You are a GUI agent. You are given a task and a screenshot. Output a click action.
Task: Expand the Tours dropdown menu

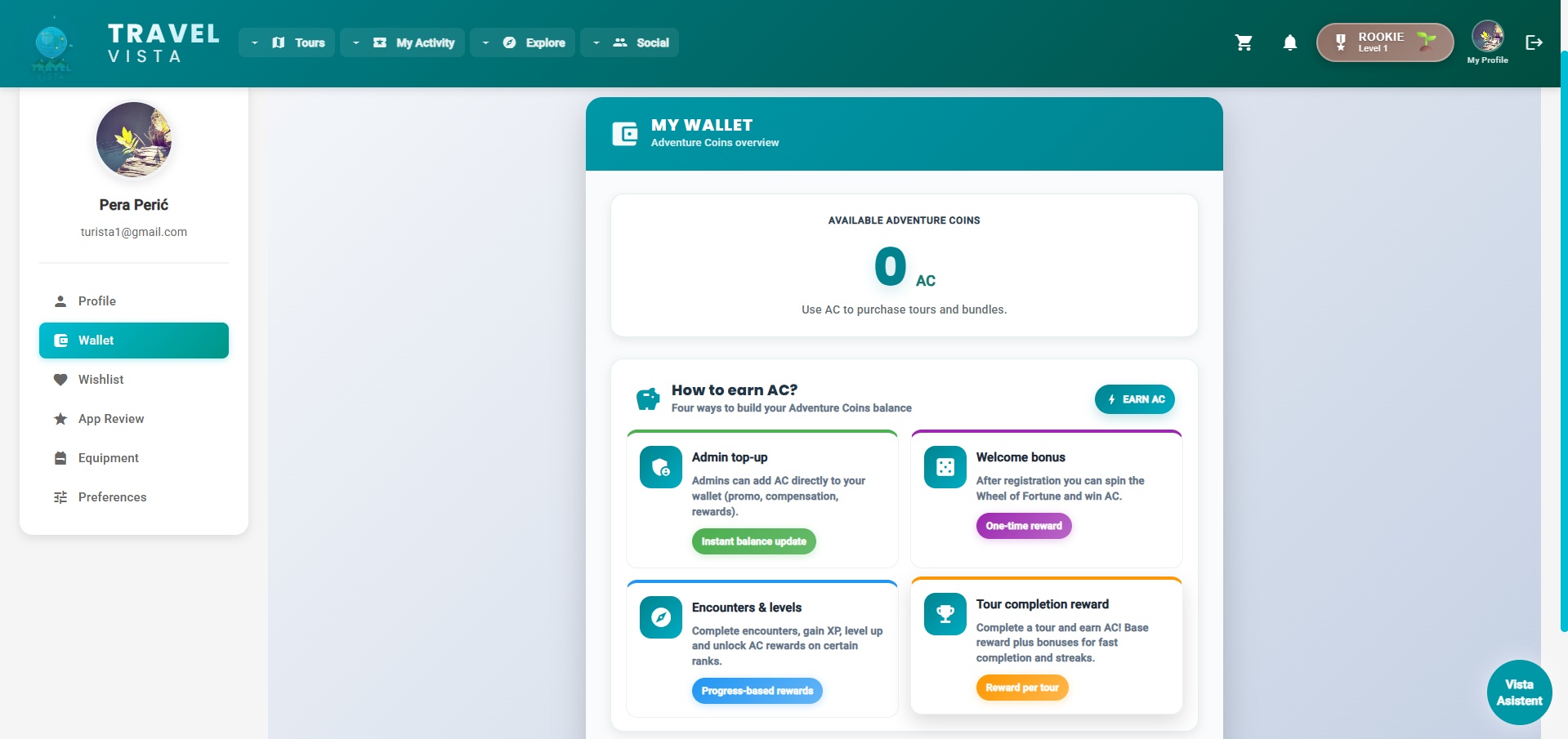pyautogui.click(x=288, y=42)
